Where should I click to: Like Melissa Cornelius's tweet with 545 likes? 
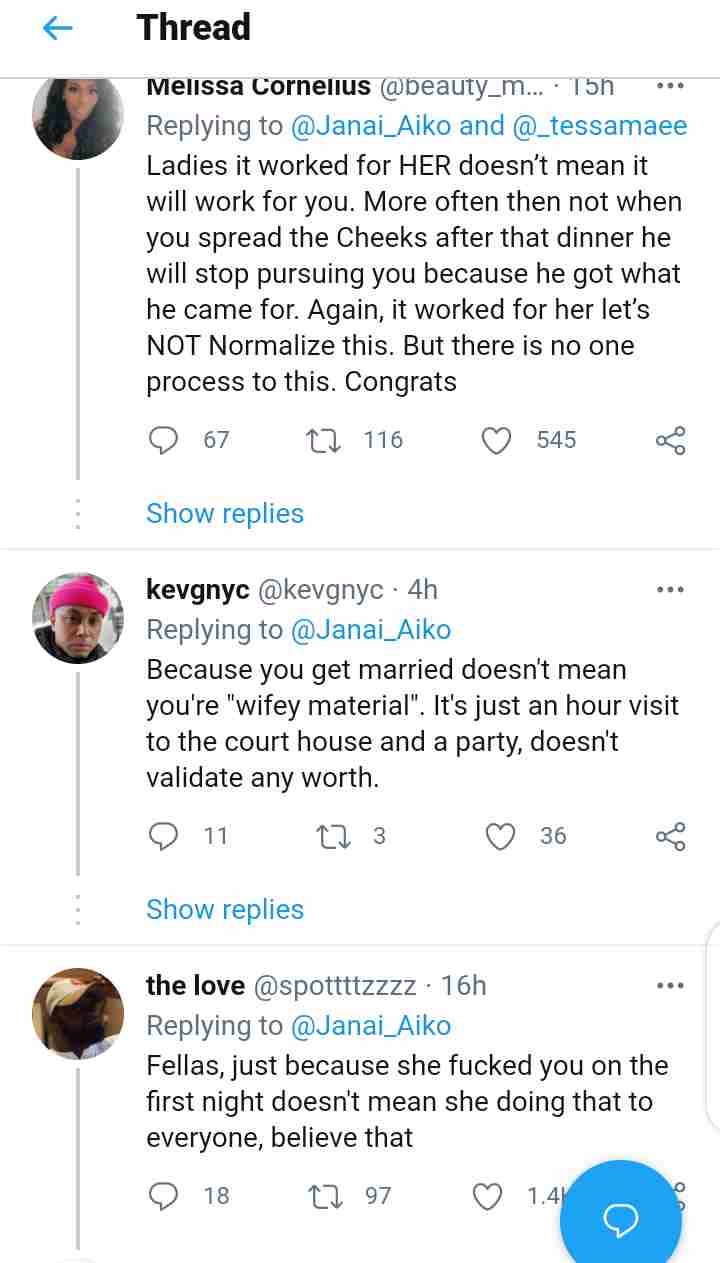[497, 440]
